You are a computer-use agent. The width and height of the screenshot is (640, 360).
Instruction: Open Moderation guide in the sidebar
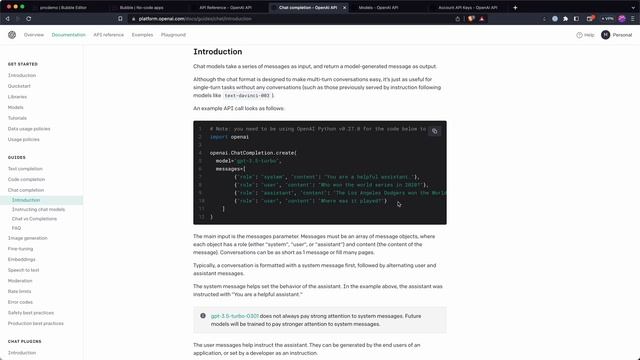[20, 281]
